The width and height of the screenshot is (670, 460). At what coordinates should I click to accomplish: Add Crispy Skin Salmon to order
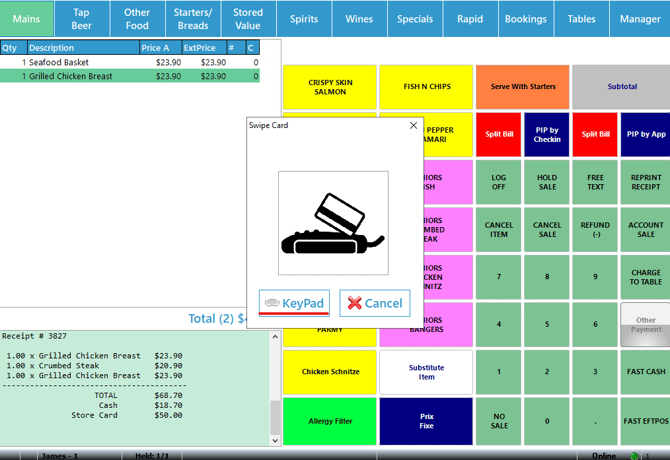click(330, 87)
